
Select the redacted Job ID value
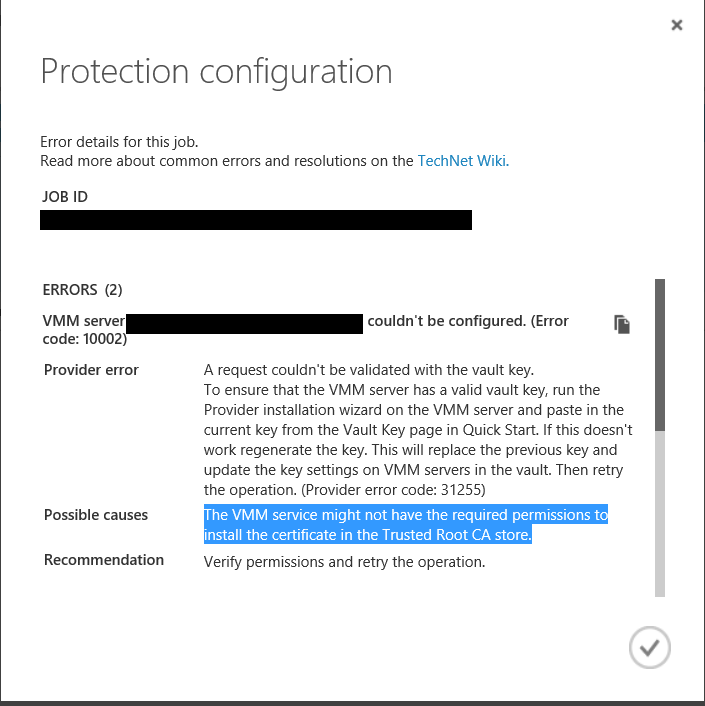click(x=255, y=220)
